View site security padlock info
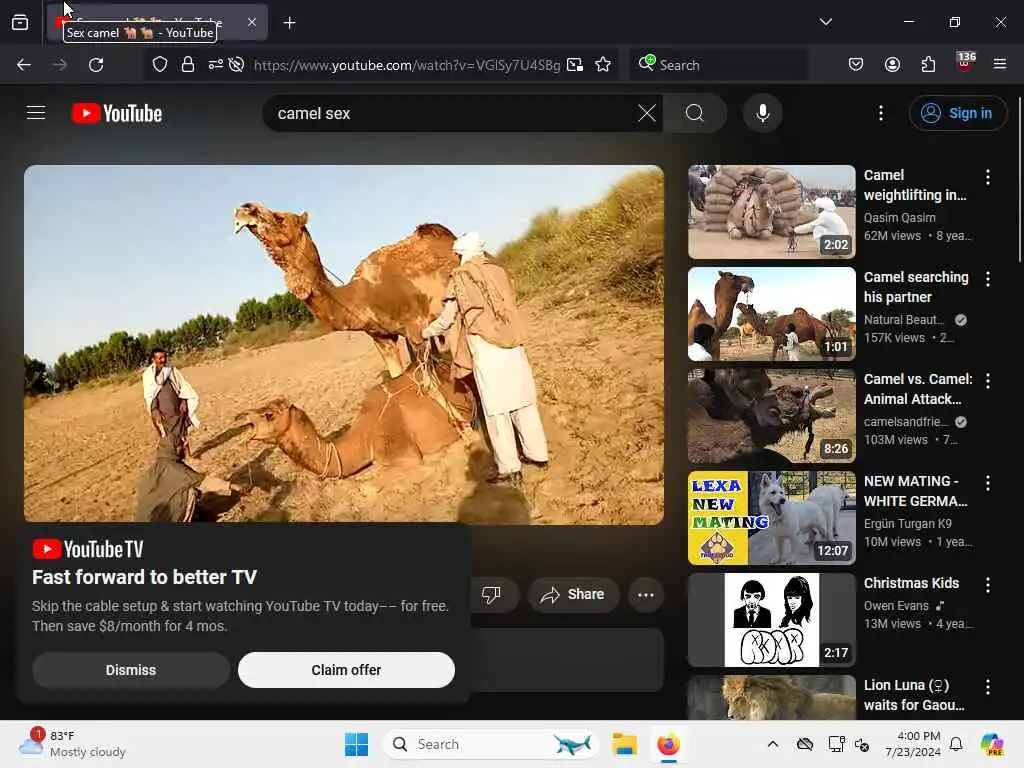The height and width of the screenshot is (768, 1024). [188, 65]
